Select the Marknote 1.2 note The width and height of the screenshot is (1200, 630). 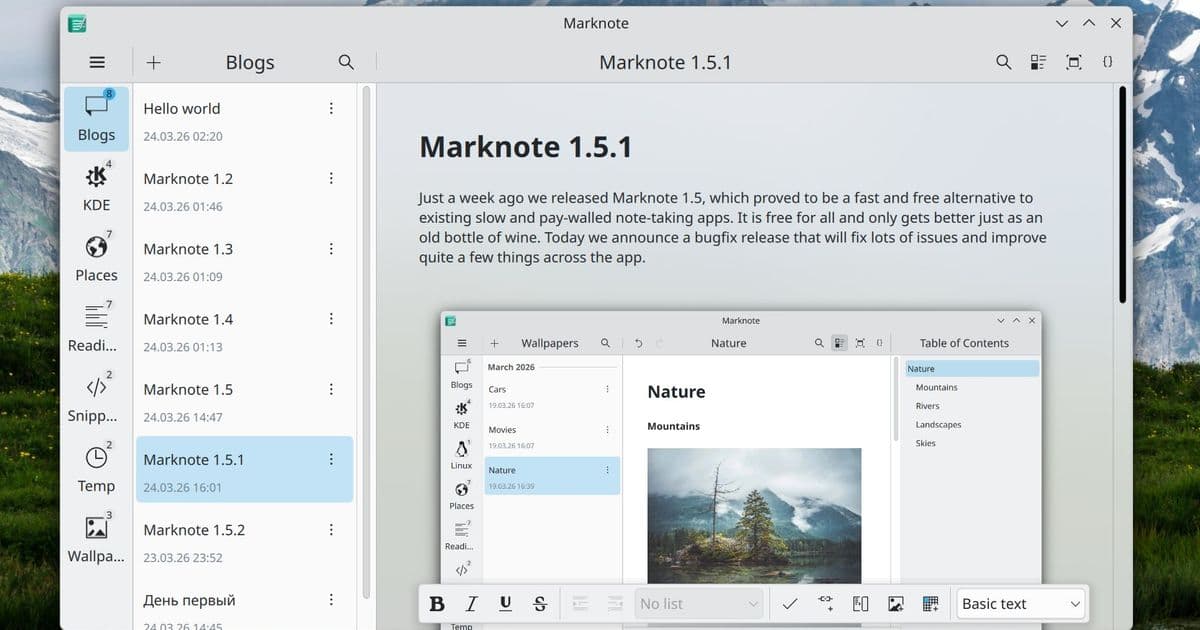click(x=244, y=190)
